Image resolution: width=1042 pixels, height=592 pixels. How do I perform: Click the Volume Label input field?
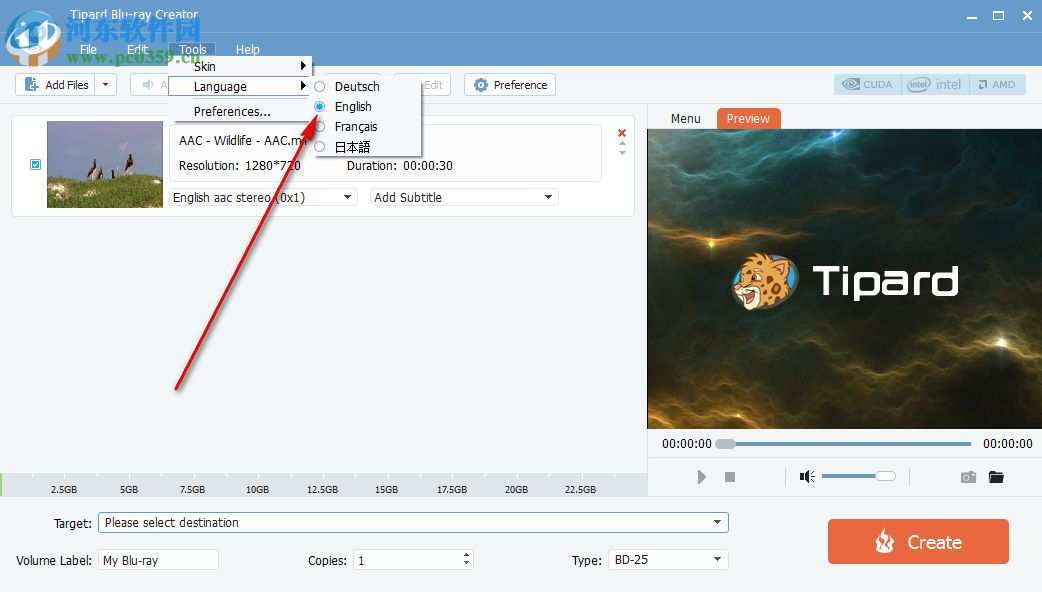coord(157,560)
